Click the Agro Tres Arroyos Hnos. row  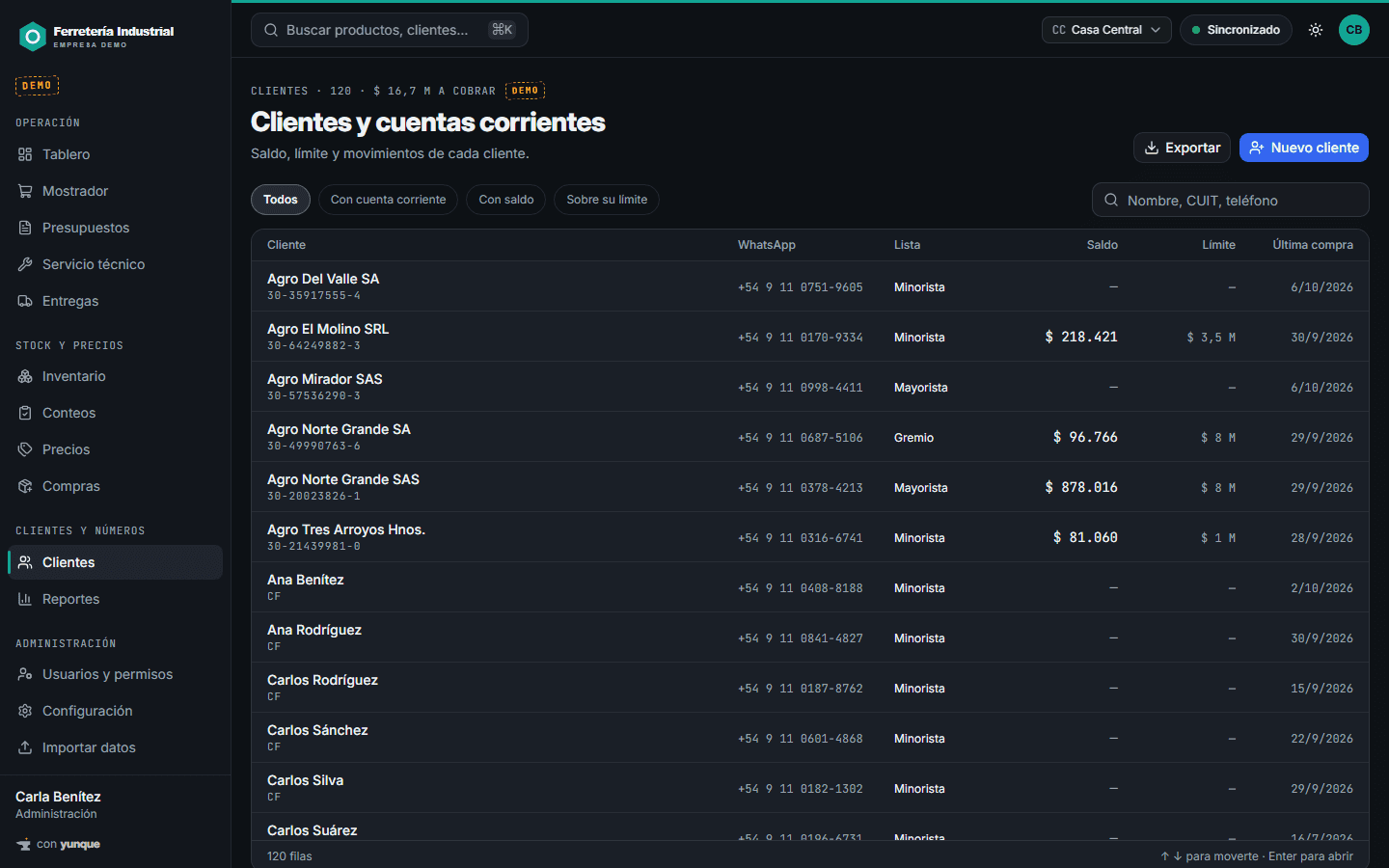pyautogui.click(x=810, y=537)
